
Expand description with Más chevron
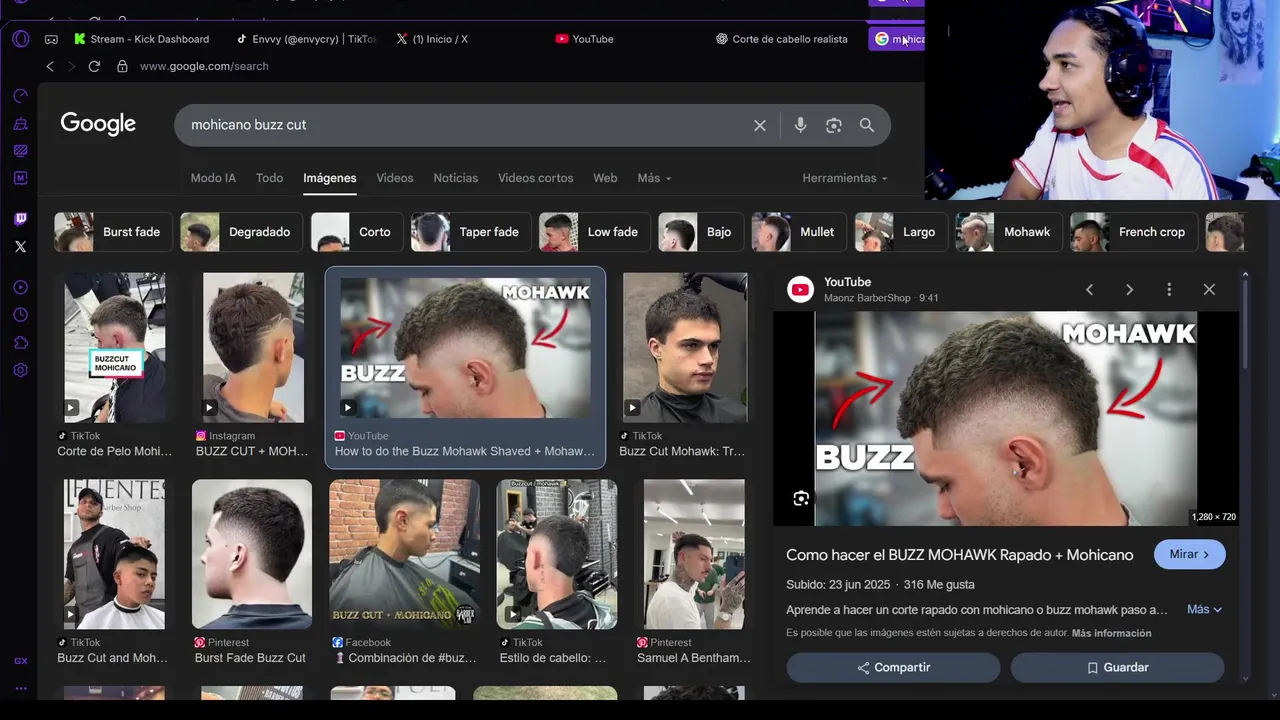[1204, 609]
